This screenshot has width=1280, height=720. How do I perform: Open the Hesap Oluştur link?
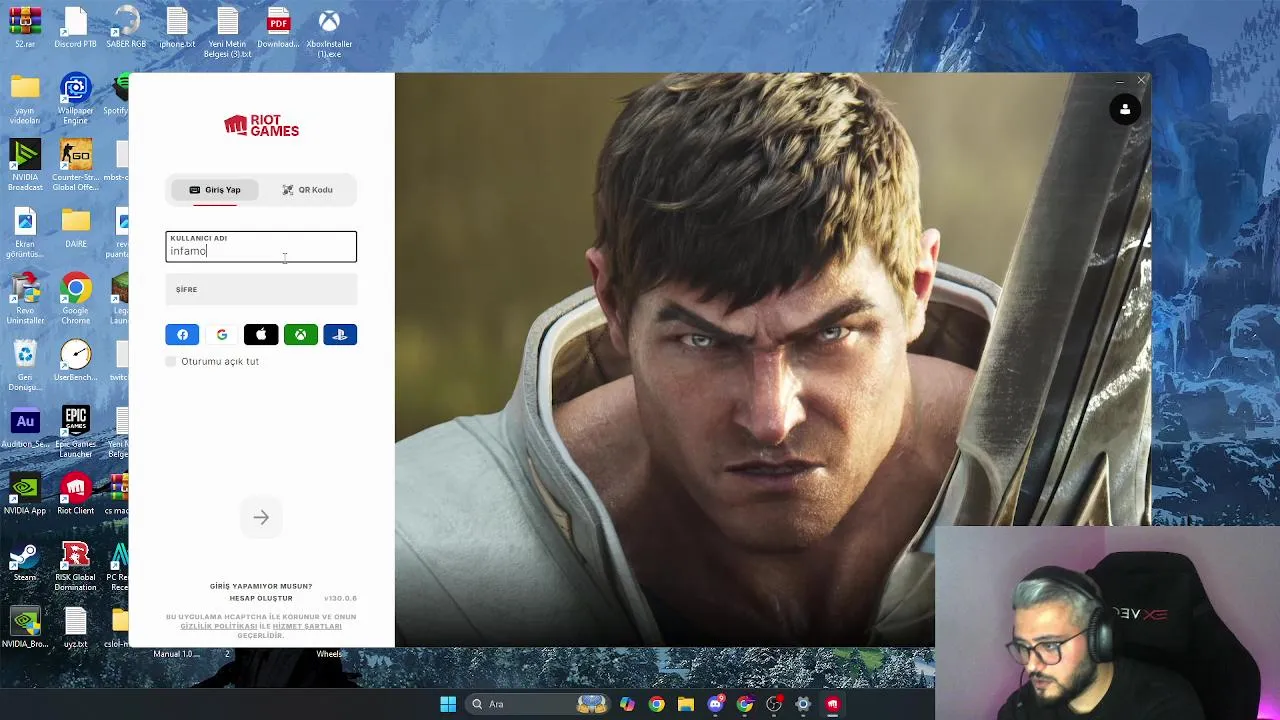coord(261,598)
